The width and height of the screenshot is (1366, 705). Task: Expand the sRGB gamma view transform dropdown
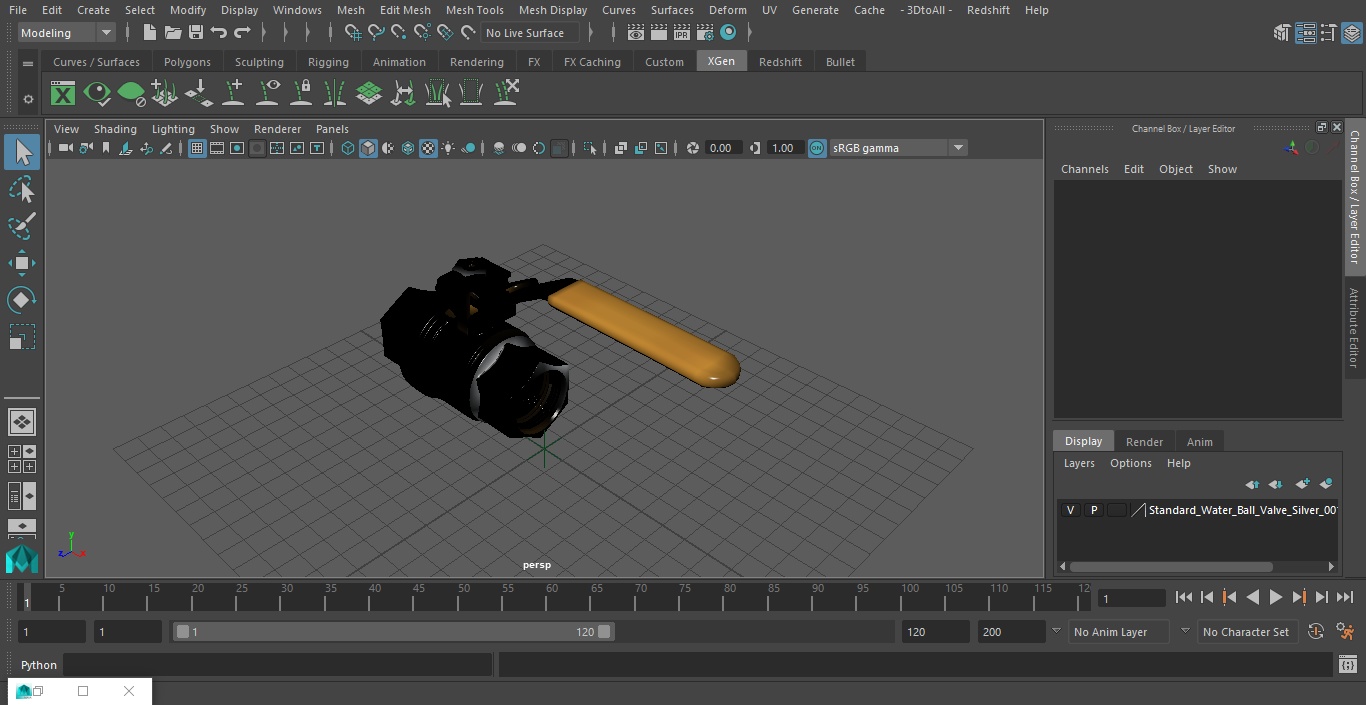coord(897,148)
